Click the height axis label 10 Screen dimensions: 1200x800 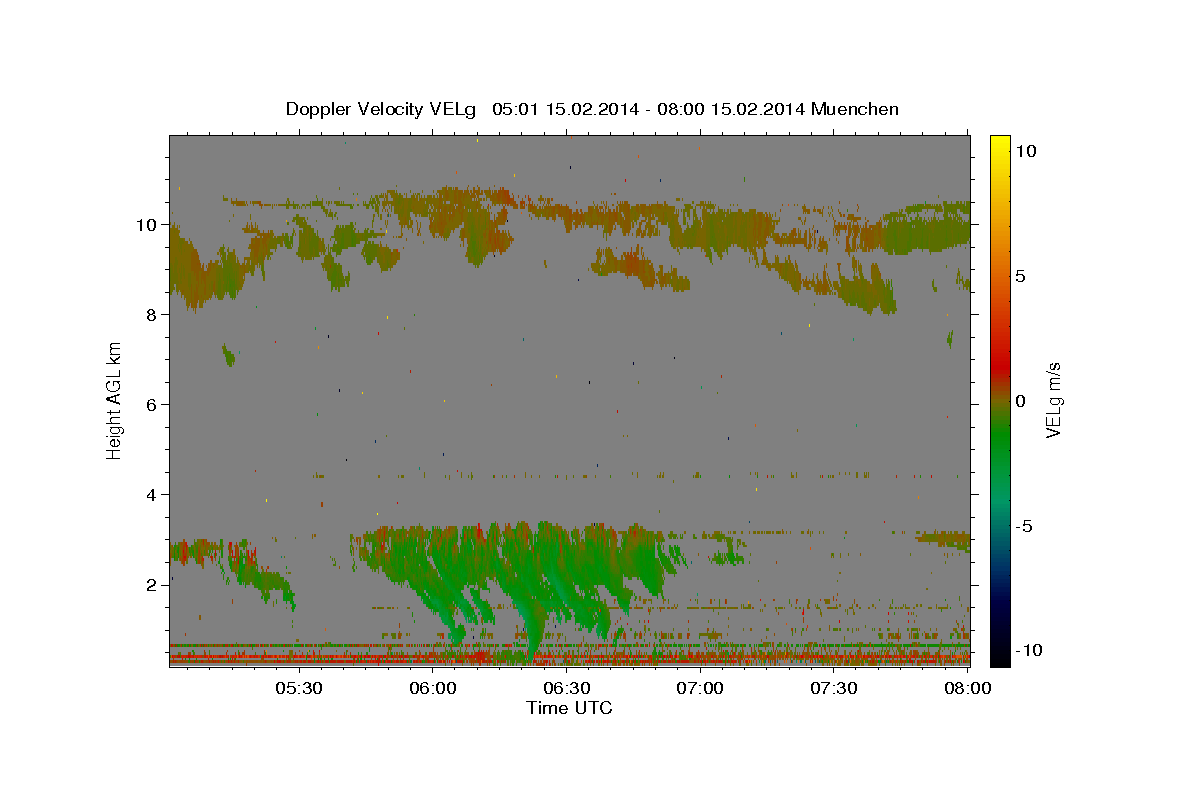click(148, 225)
